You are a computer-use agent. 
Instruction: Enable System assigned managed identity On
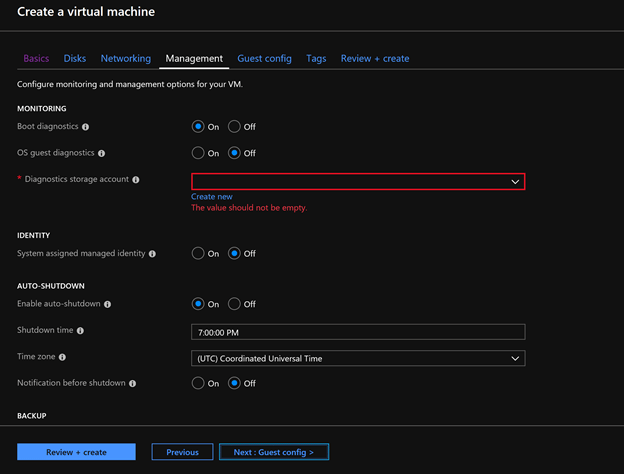coord(198,254)
